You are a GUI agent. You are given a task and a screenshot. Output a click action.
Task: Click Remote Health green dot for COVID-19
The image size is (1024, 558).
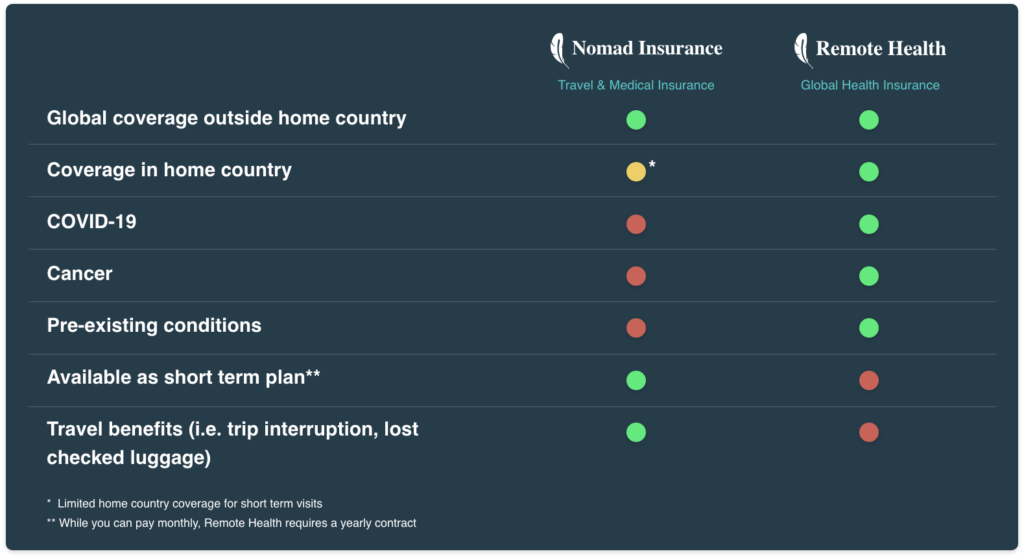tap(869, 224)
